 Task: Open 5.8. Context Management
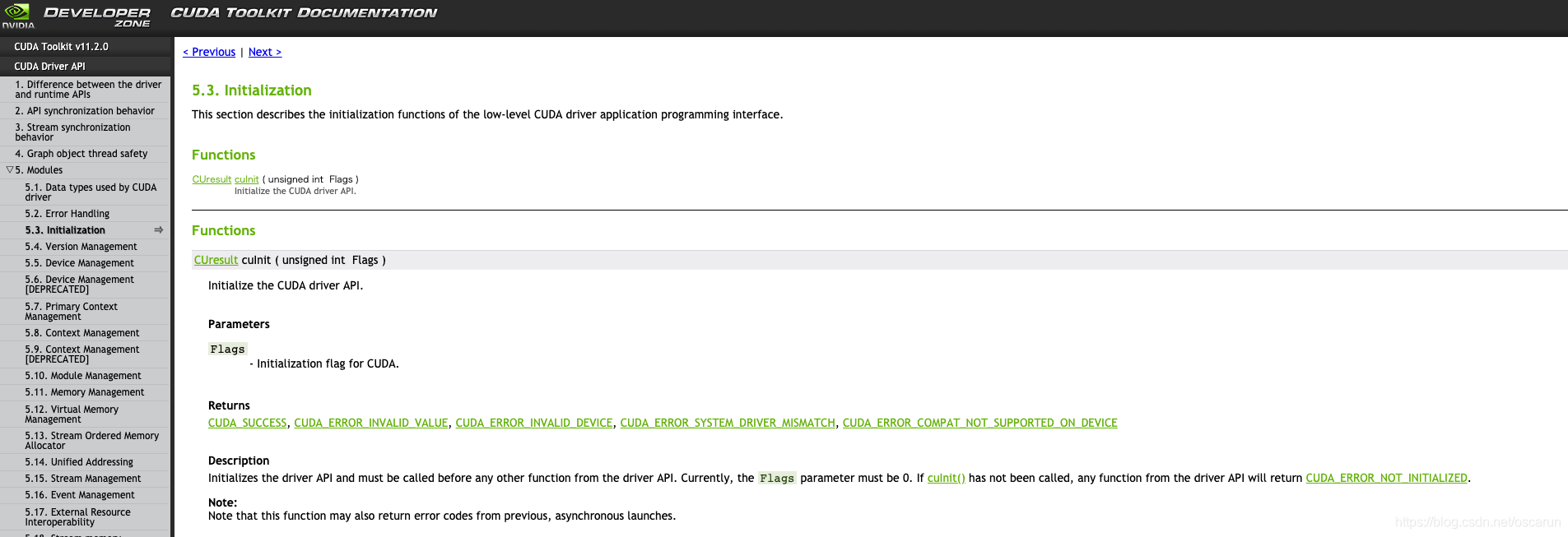coord(82,333)
